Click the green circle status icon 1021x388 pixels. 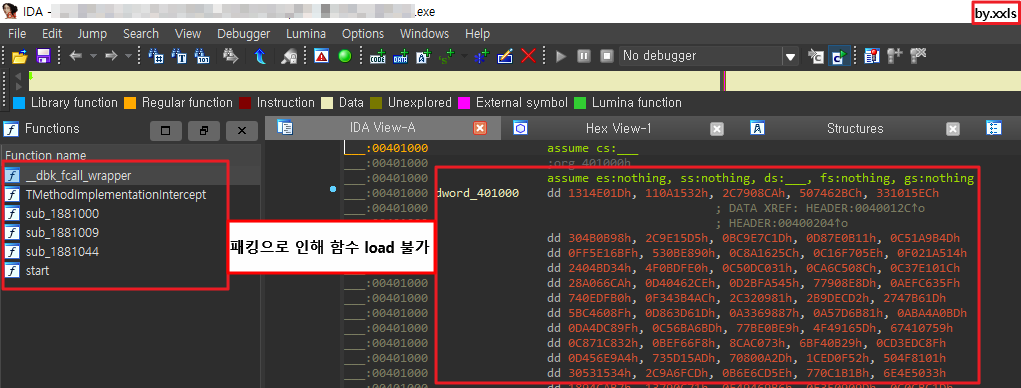pos(345,56)
